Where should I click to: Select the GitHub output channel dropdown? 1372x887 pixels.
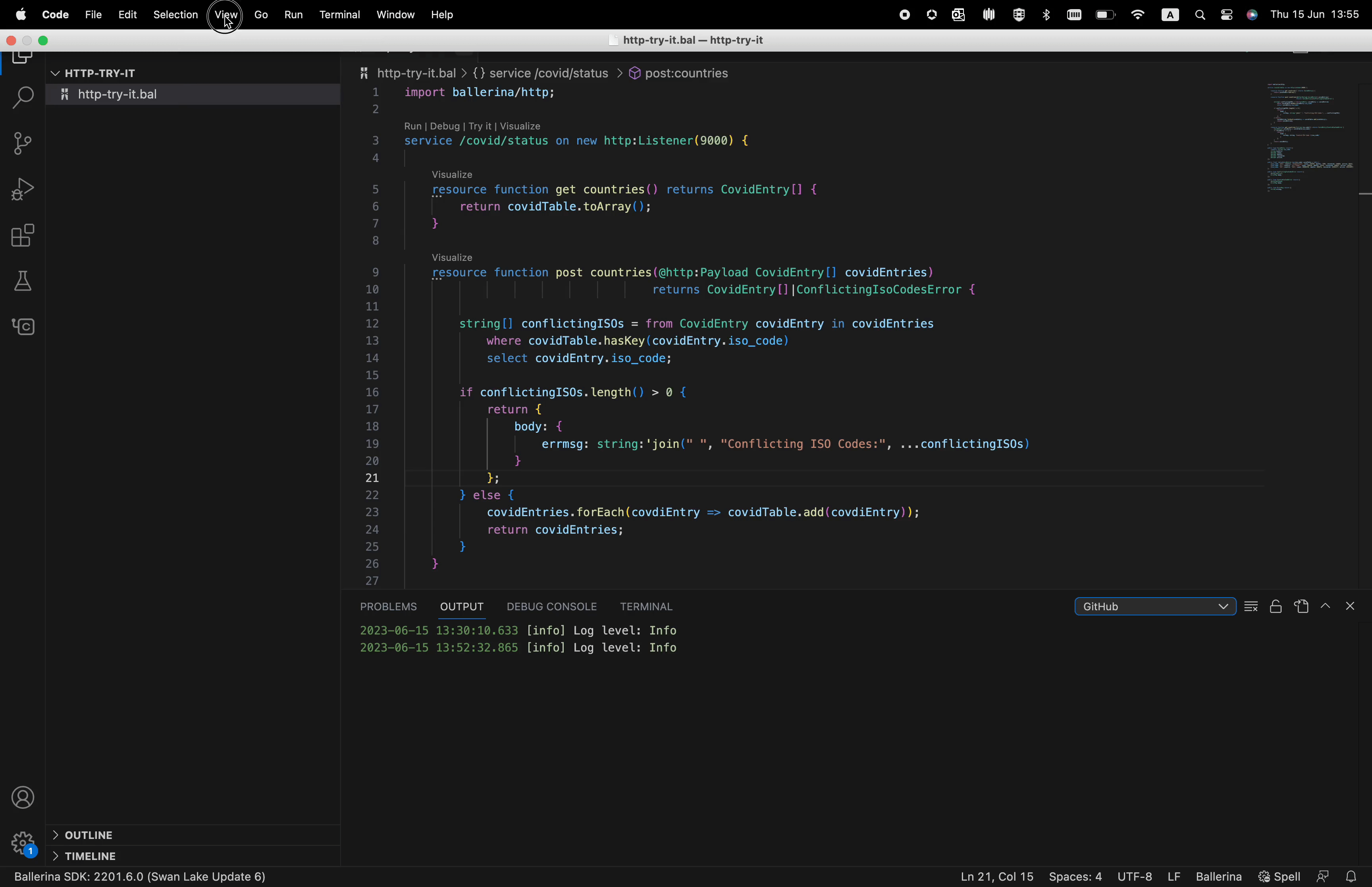click(1155, 607)
